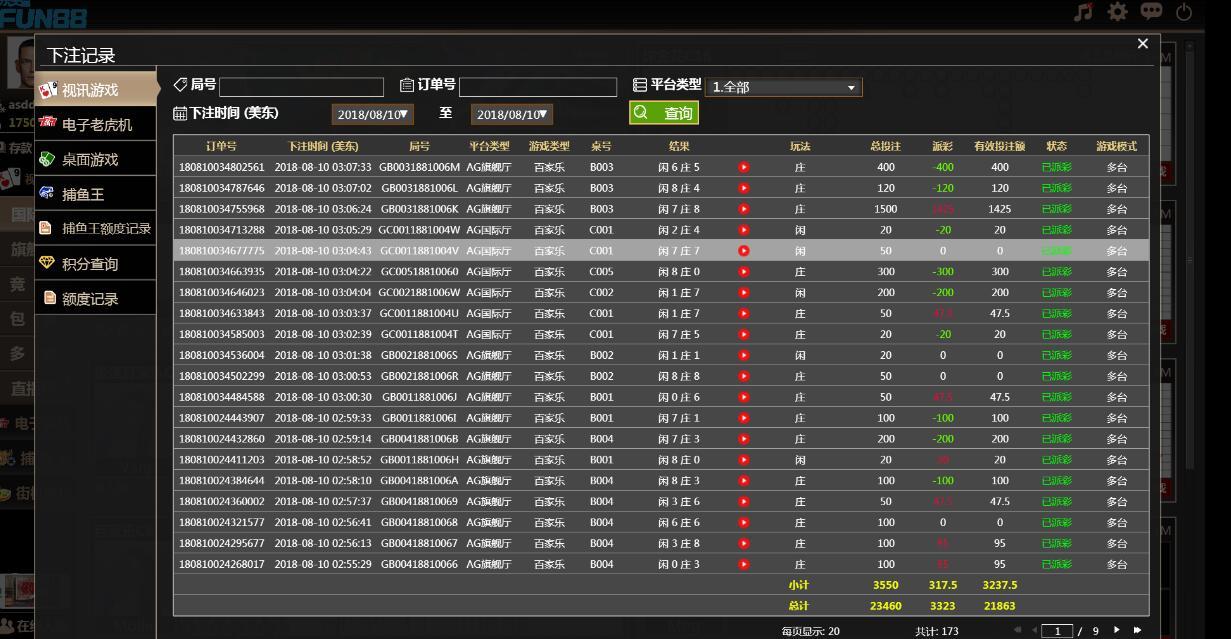The image size is (1231, 639).
Task: Focus the page number input box
Action: coord(1057,631)
